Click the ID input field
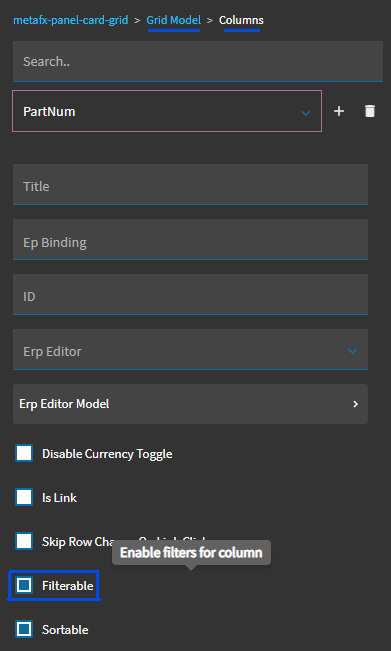Viewport: 391px width, 651px height. pyautogui.click(x=190, y=294)
